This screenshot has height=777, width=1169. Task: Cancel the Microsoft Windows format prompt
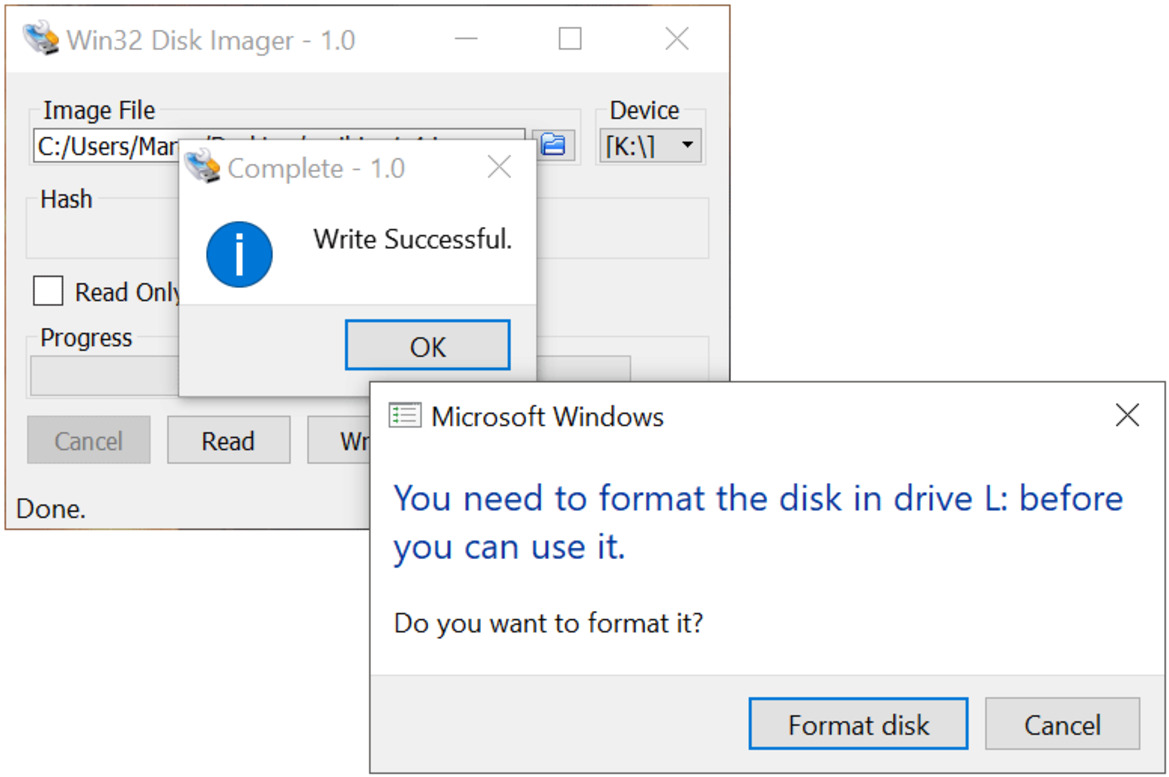click(x=1062, y=723)
